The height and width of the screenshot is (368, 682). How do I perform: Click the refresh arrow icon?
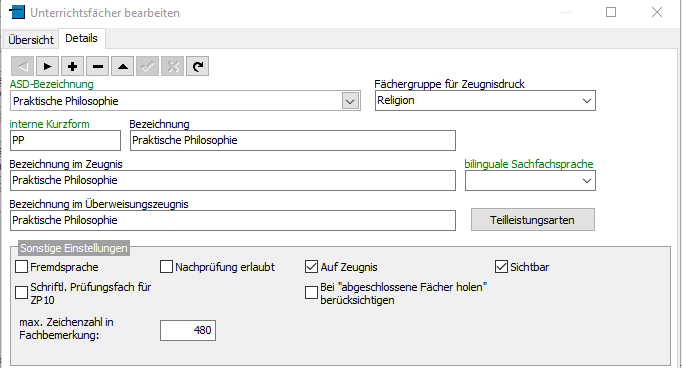coord(198,67)
